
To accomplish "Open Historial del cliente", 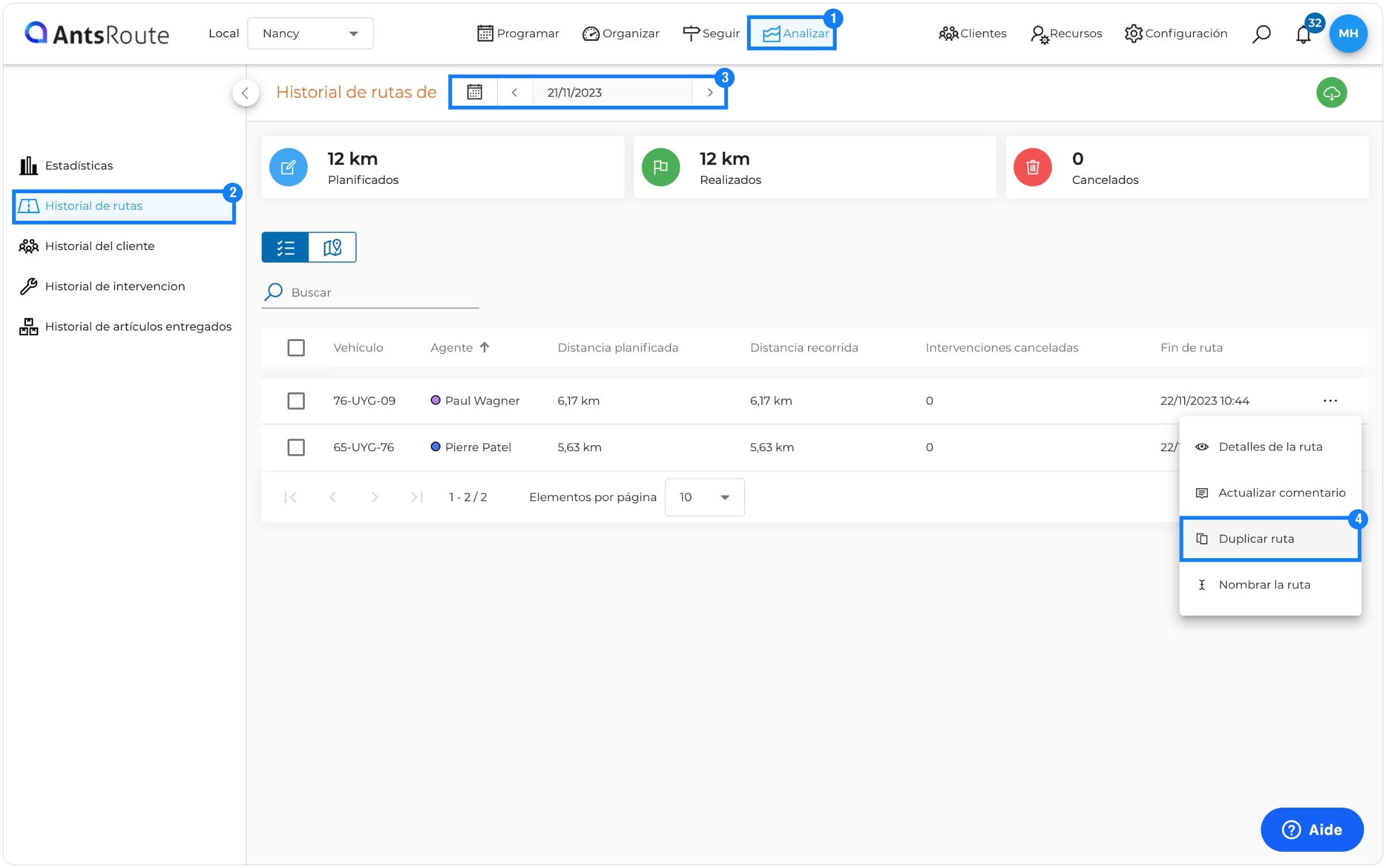I will (x=87, y=246).
